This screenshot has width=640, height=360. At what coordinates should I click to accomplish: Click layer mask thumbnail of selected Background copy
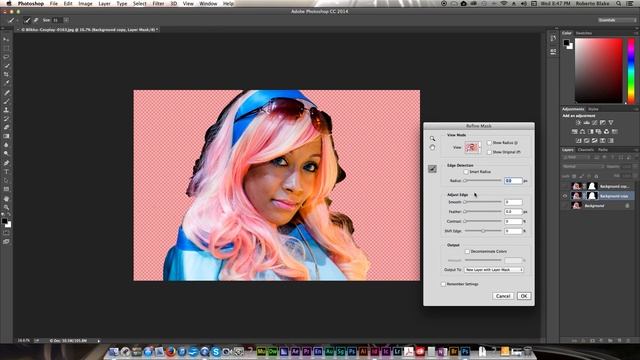tap(592, 196)
